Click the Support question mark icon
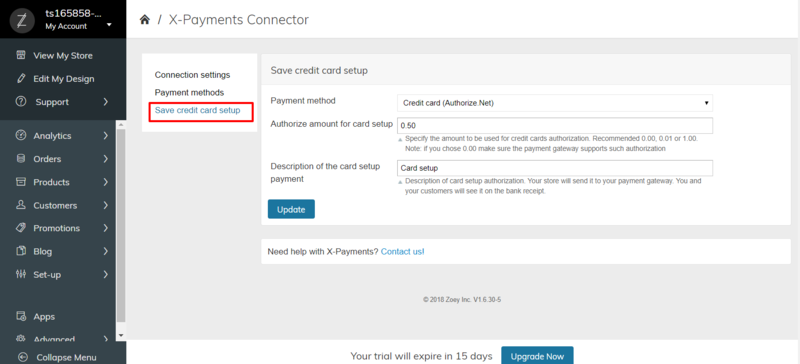The width and height of the screenshot is (800, 364). [21, 102]
